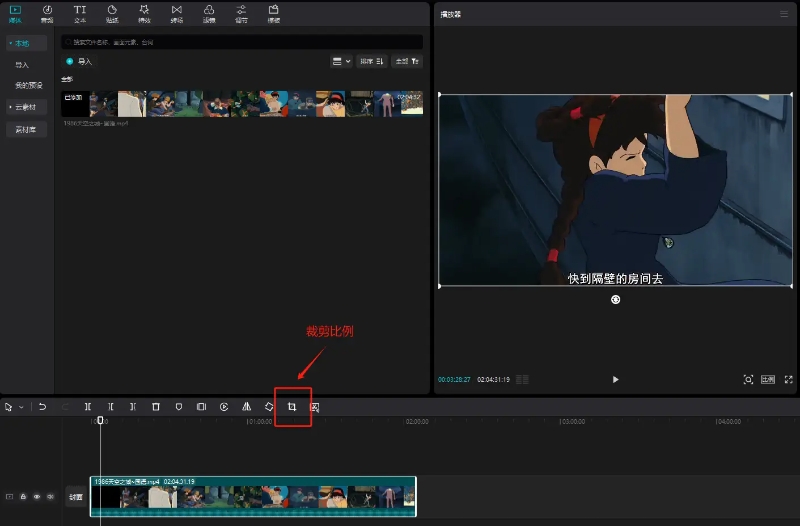Viewport: 801px width, 526px height.
Task: Click the crop ratio tool in timeline toolbar
Action: coord(292,407)
